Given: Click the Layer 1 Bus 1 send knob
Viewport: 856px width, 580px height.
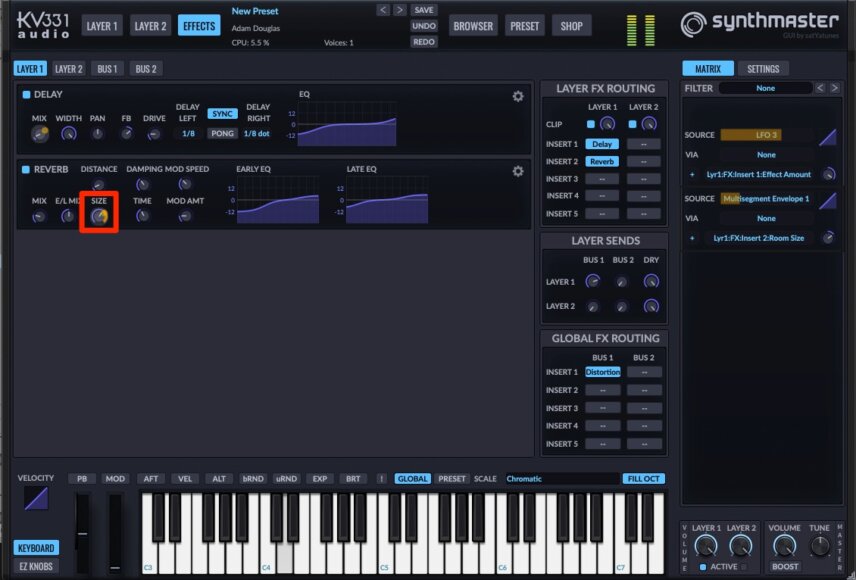Looking at the screenshot, I should 592,281.
